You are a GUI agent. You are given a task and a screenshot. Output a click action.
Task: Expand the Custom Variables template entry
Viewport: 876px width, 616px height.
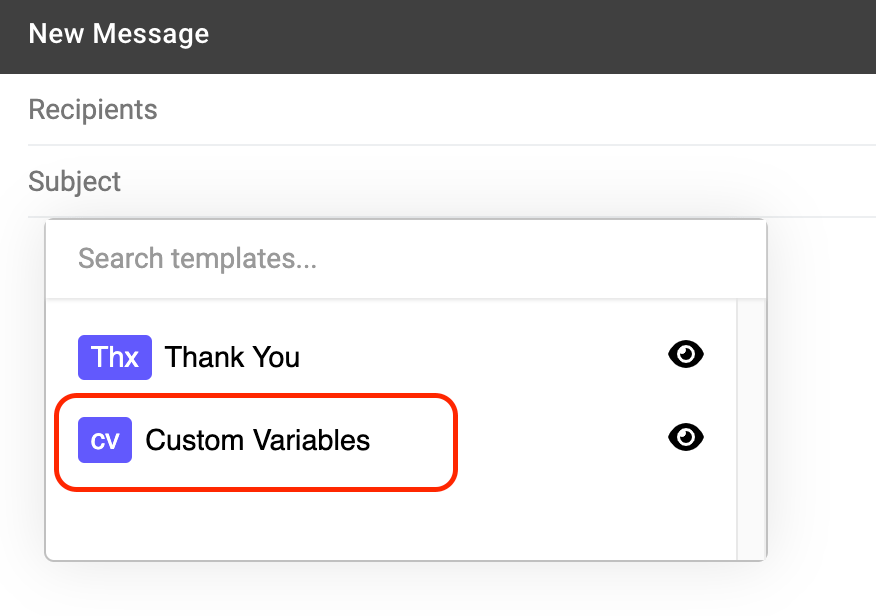[x=258, y=440]
